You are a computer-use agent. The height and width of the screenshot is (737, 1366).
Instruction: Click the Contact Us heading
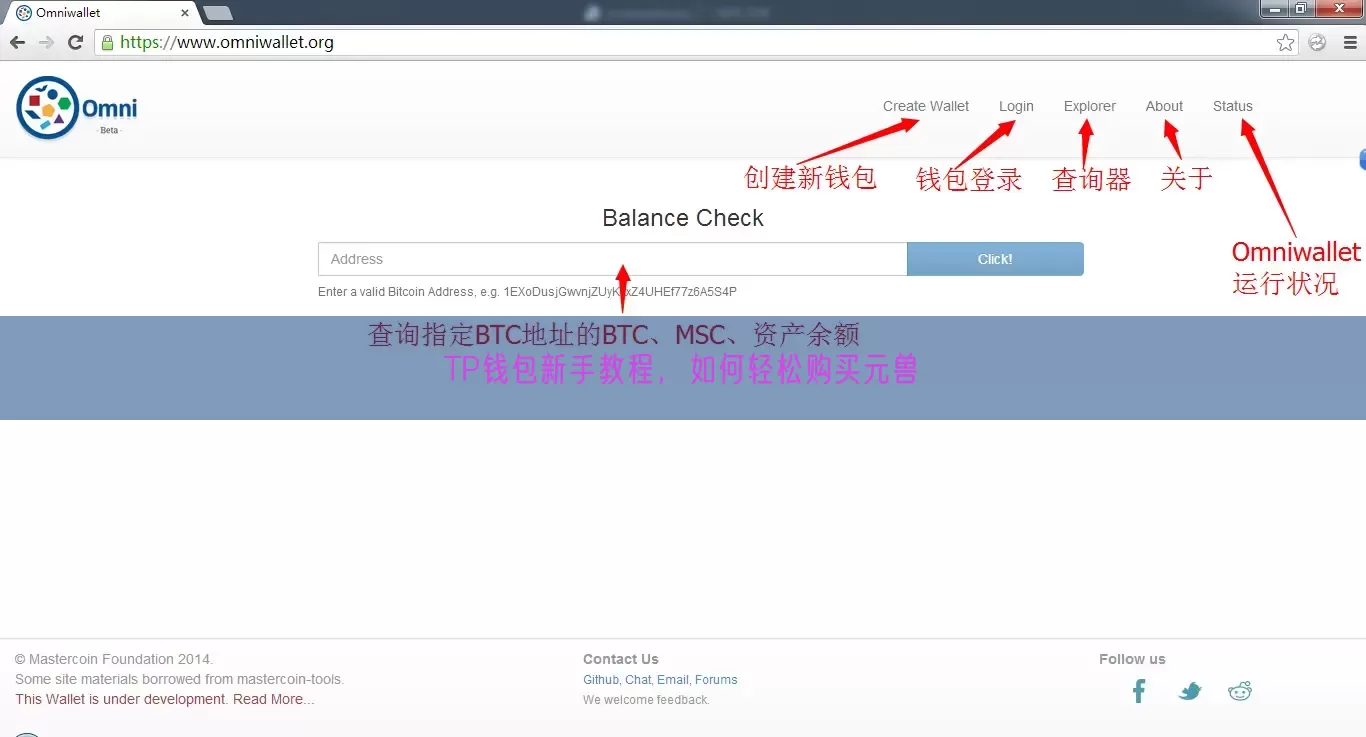(621, 659)
